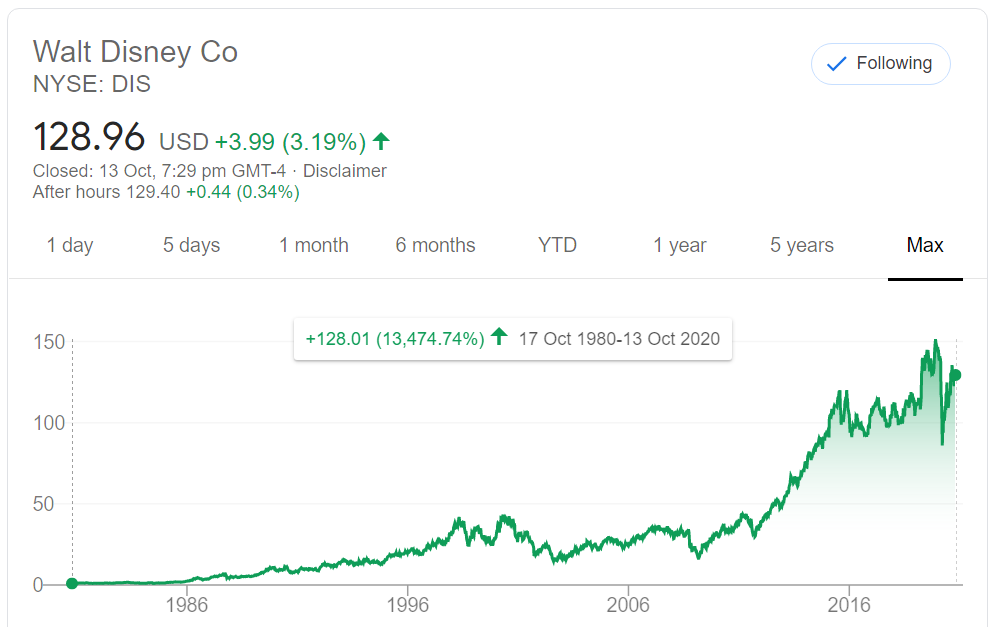Viewport: 995px width, 627px height.
Task: Toggle the Following button
Action: [880, 64]
